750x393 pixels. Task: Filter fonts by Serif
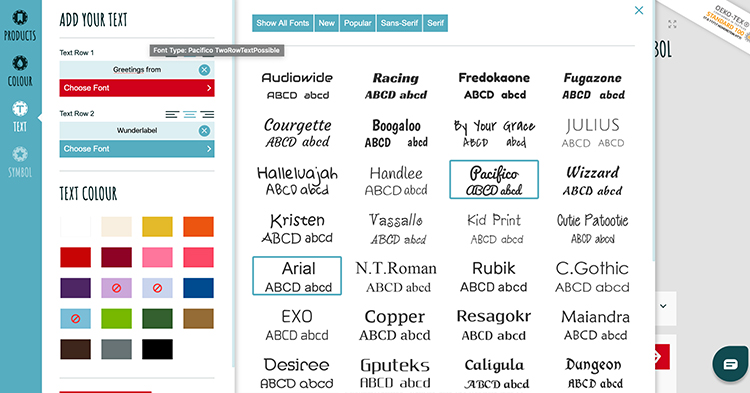pos(436,23)
